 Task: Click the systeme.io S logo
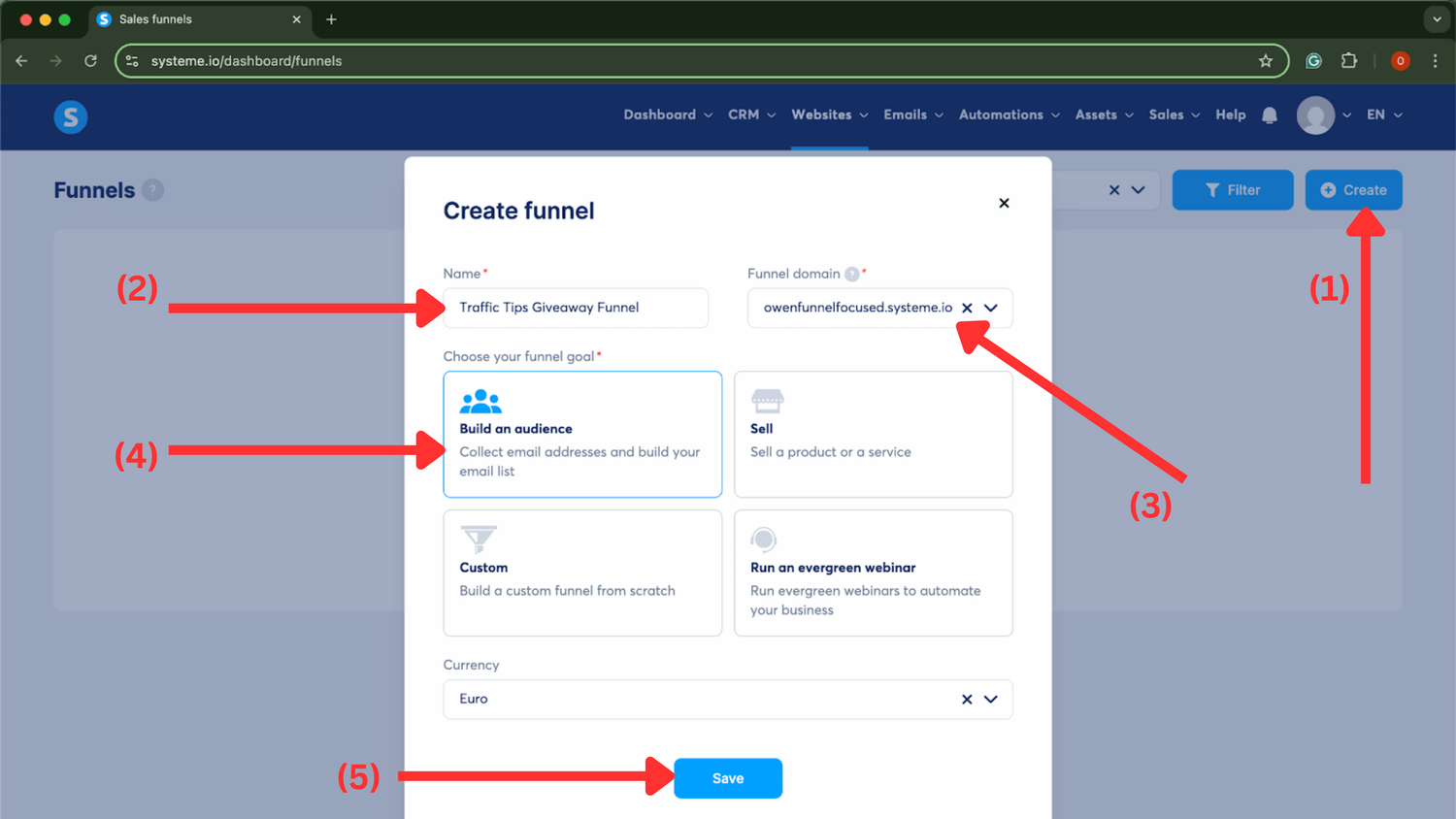70,116
